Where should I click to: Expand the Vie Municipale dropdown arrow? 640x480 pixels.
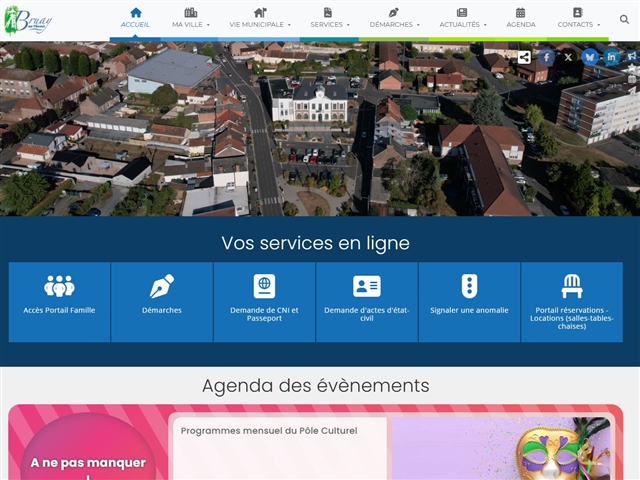pyautogui.click(x=289, y=25)
